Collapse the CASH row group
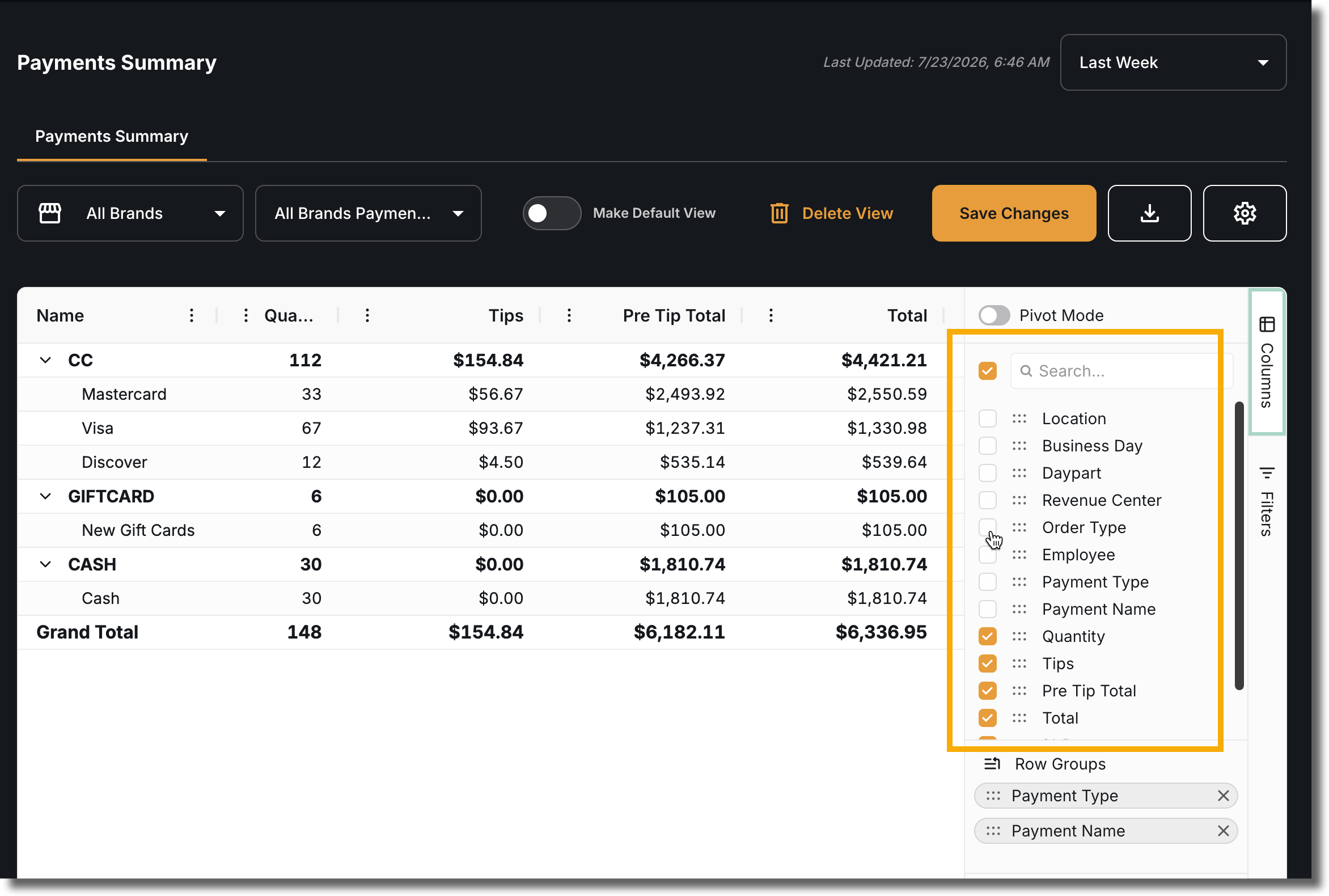 [x=45, y=565]
